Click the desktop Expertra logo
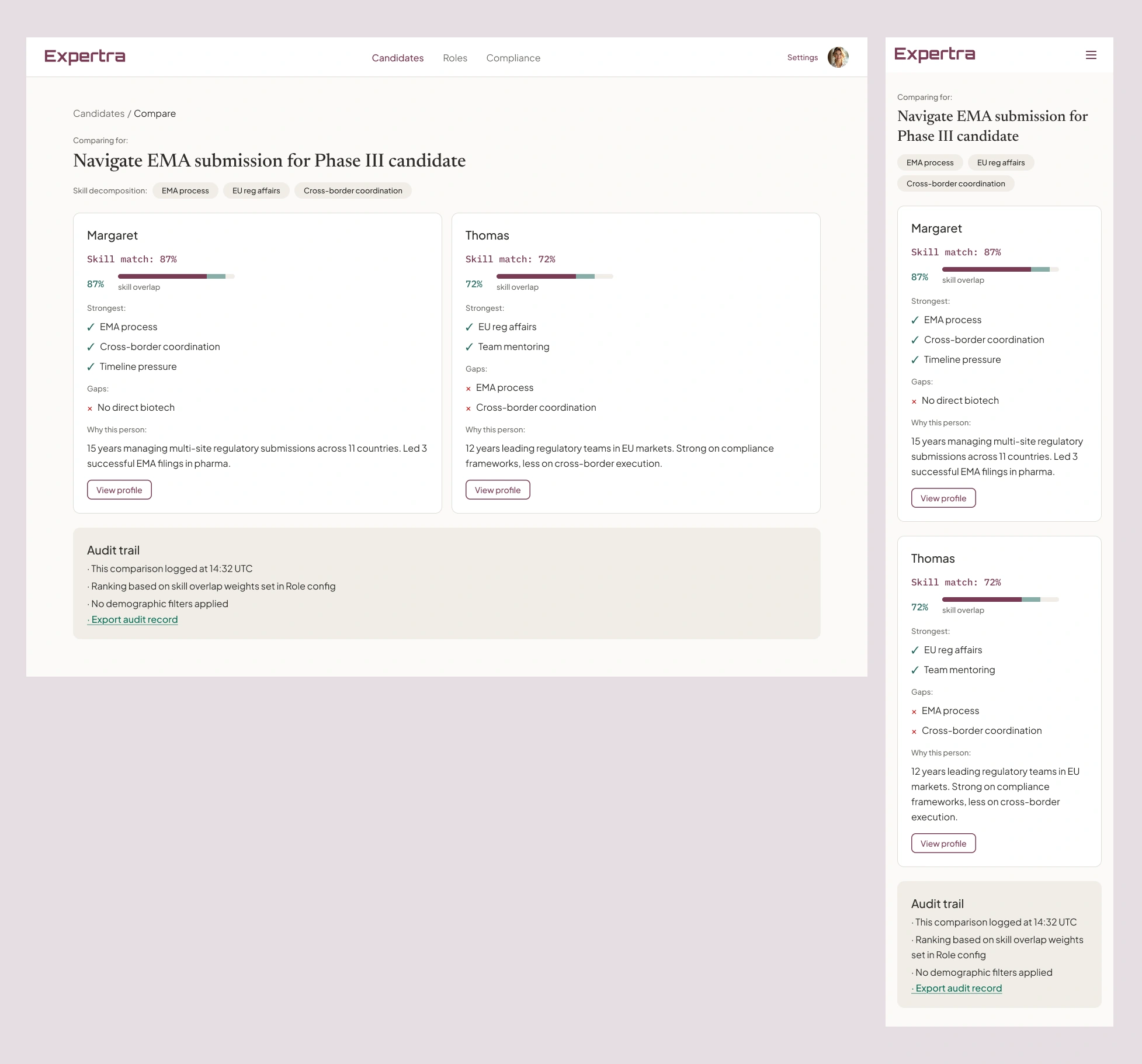 (85, 57)
